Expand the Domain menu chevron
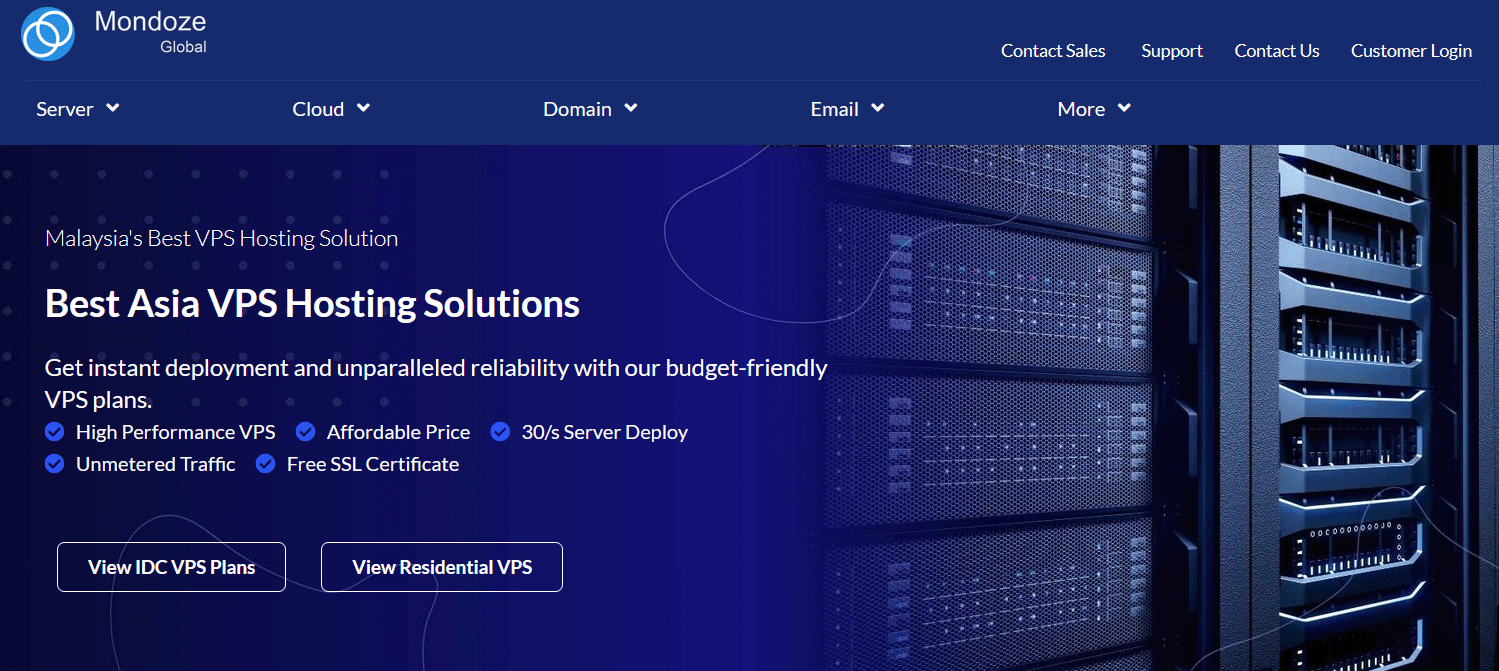1499x671 pixels. point(631,108)
